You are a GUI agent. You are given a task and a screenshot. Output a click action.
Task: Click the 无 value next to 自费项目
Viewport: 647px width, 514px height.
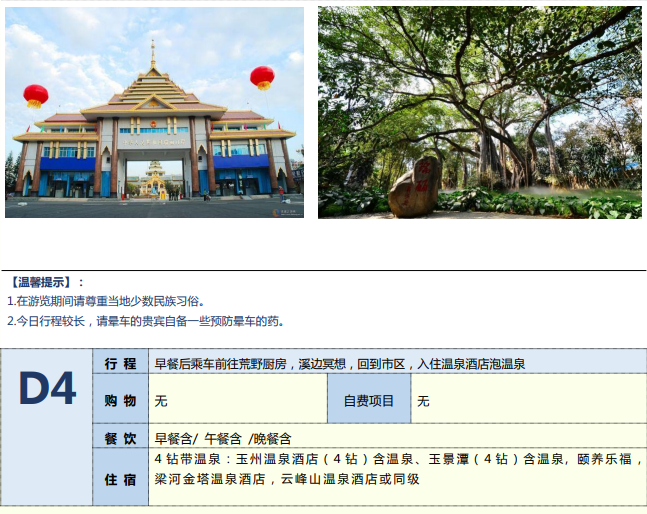(x=423, y=400)
